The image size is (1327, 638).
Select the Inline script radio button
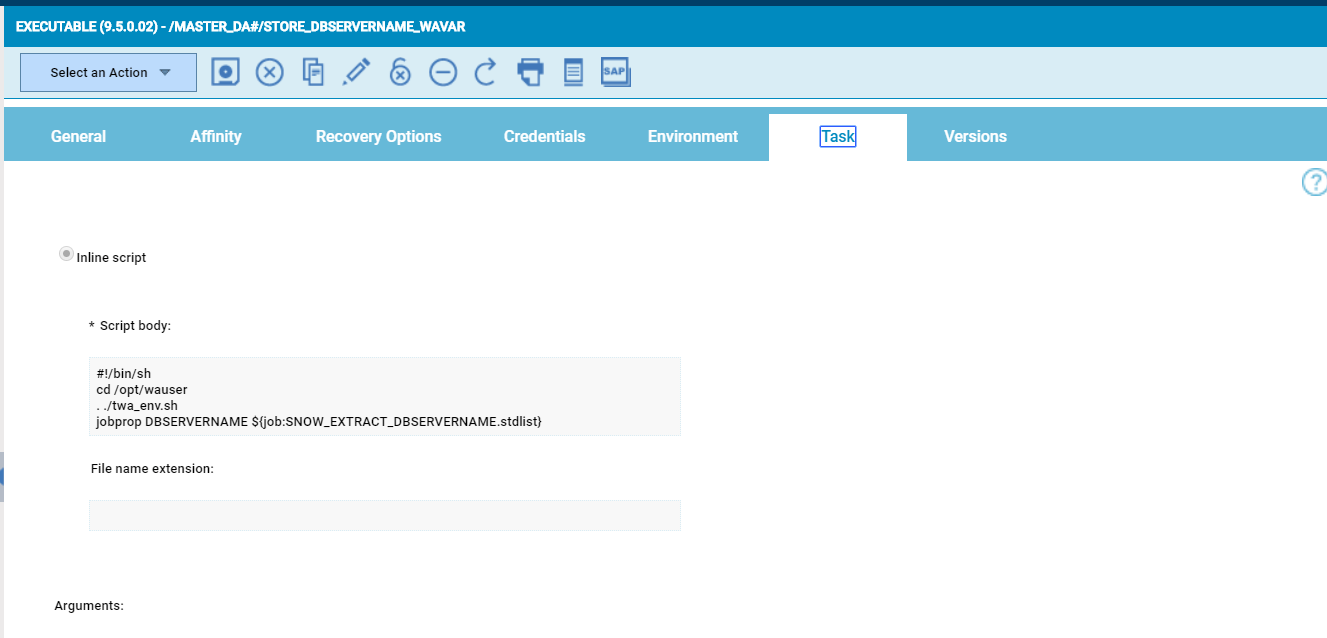tap(66, 253)
